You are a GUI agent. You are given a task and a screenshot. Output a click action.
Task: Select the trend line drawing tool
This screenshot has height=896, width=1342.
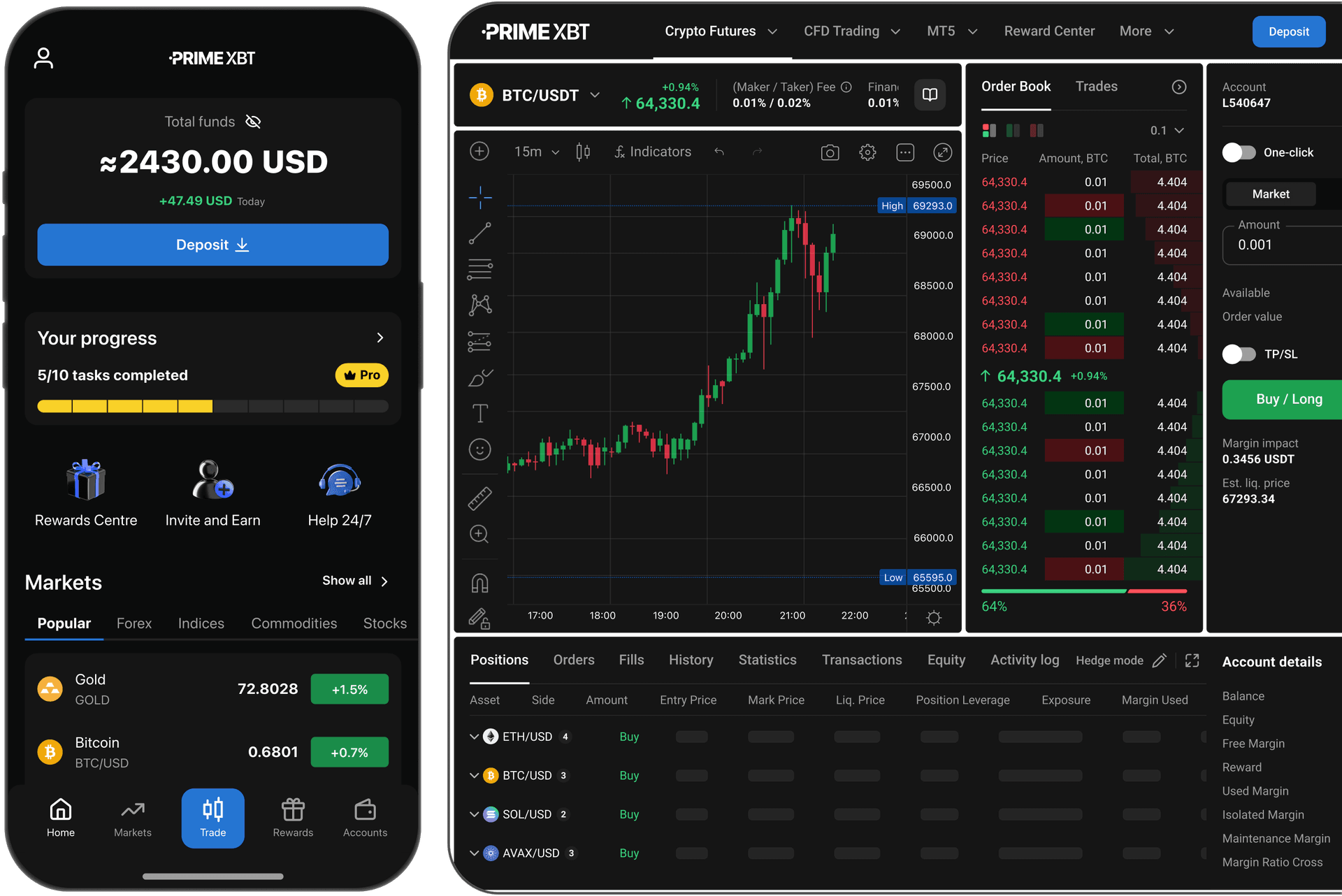click(480, 233)
